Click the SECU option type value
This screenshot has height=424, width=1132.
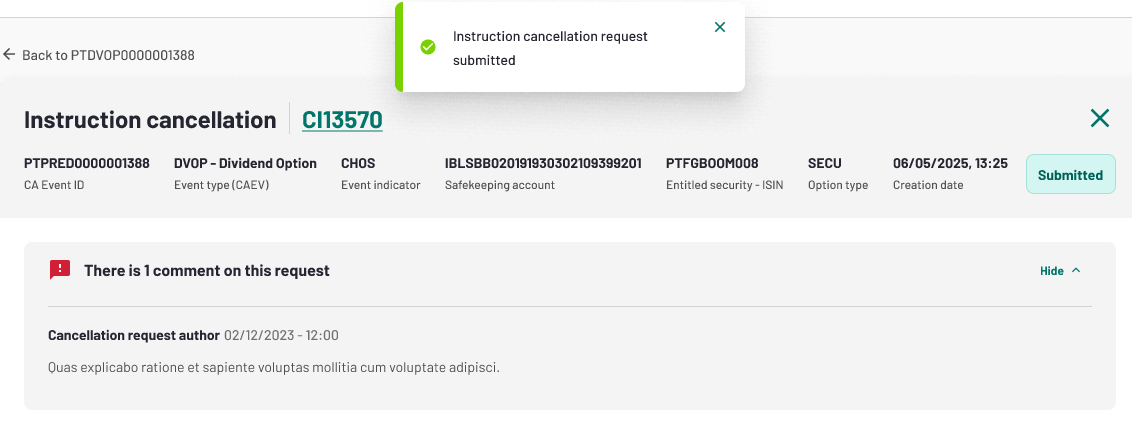click(824, 163)
